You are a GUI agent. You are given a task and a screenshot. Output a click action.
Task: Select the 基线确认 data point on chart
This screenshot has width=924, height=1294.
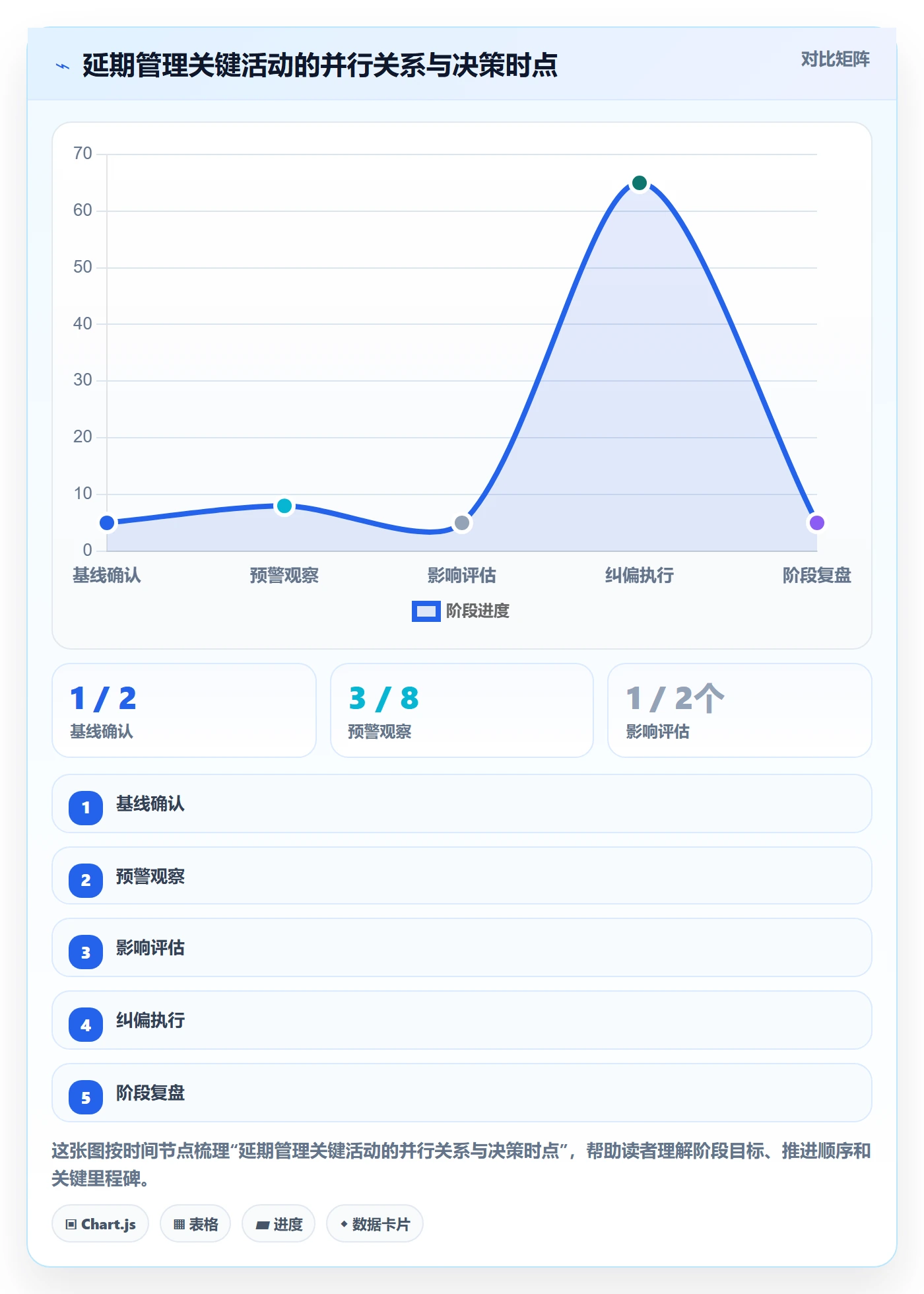[107, 523]
